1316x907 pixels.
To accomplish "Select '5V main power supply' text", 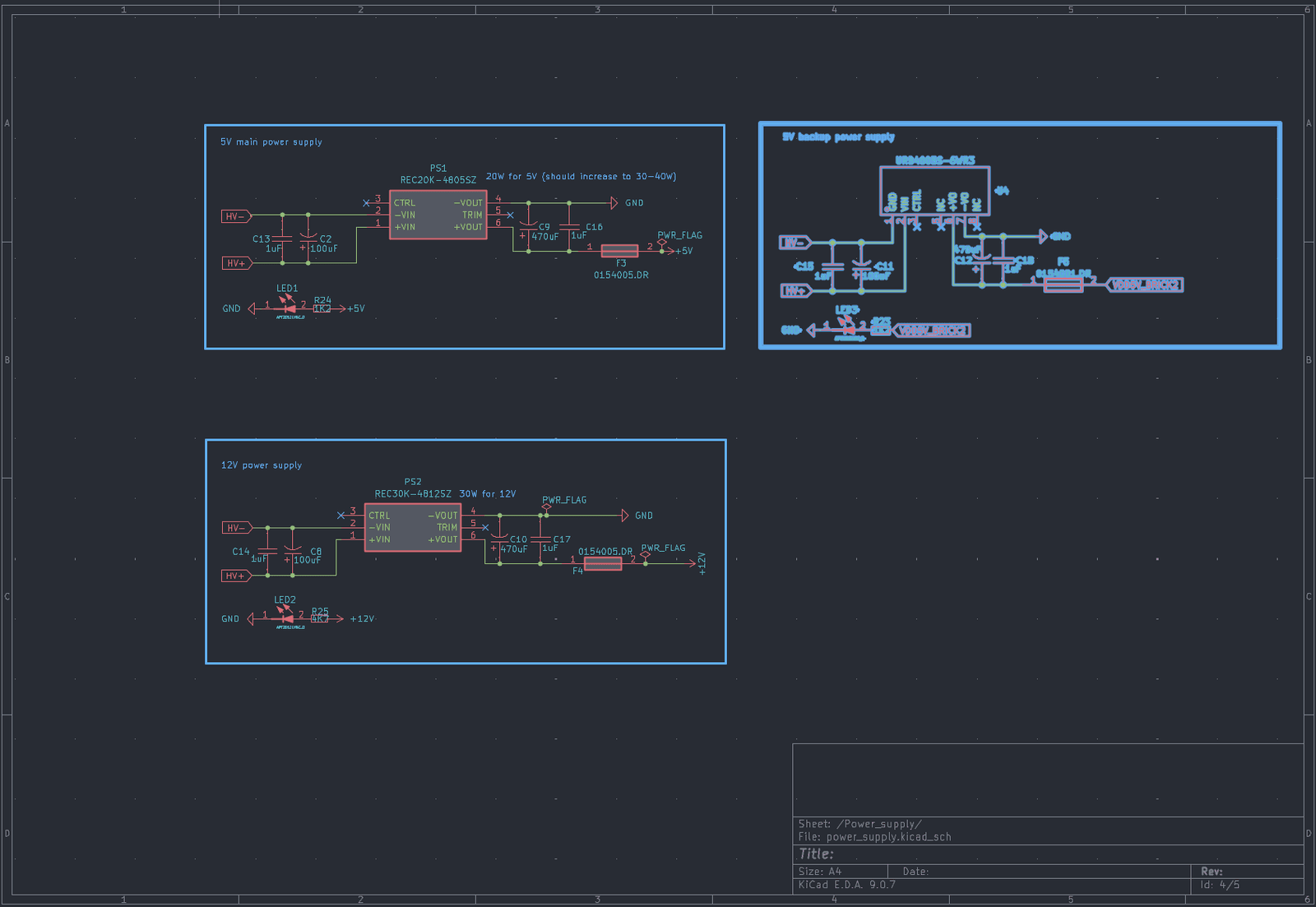I will [271, 142].
